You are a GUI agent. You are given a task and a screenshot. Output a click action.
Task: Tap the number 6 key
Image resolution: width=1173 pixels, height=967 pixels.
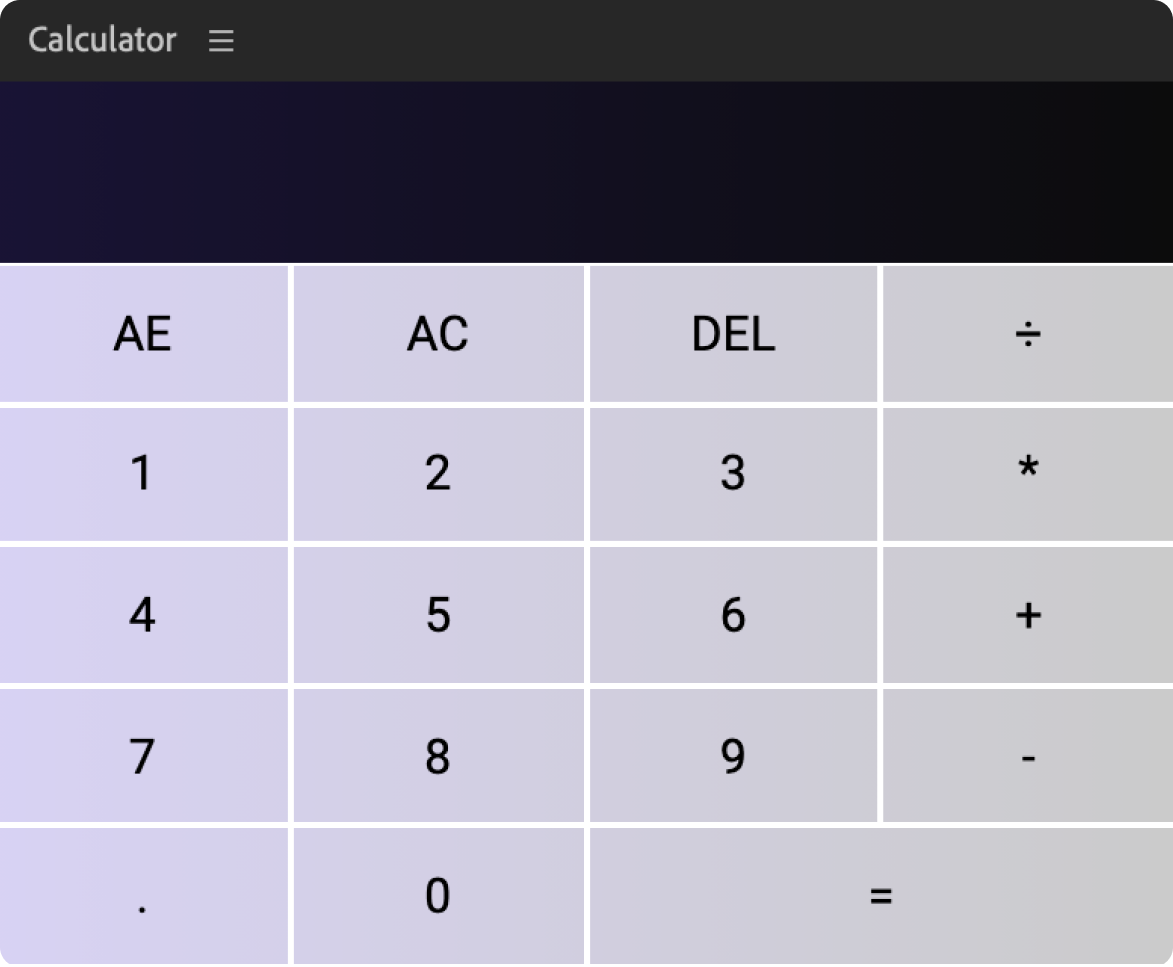733,615
